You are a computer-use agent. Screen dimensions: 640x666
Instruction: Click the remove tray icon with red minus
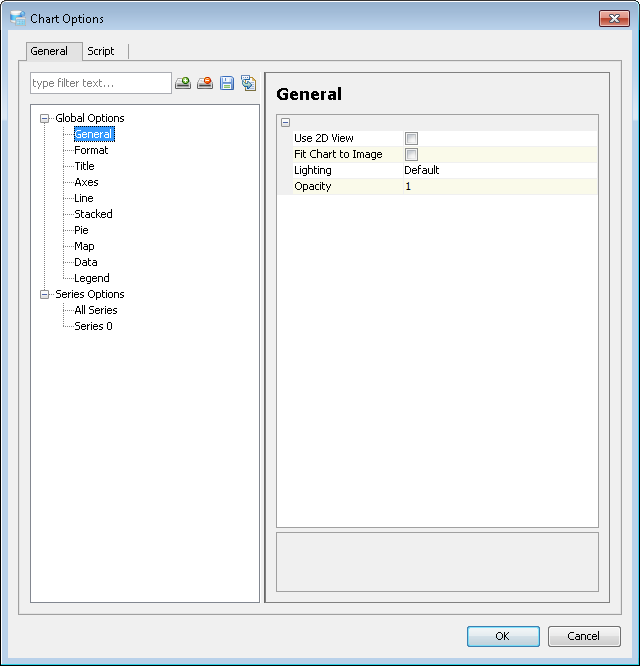pos(205,82)
